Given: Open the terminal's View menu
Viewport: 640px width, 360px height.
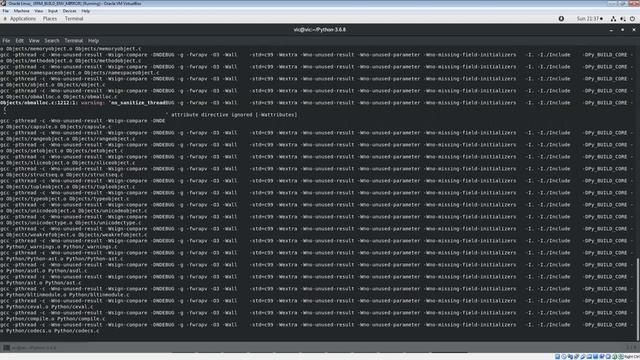Looking at the screenshot, I should pyautogui.click(x=34, y=41).
